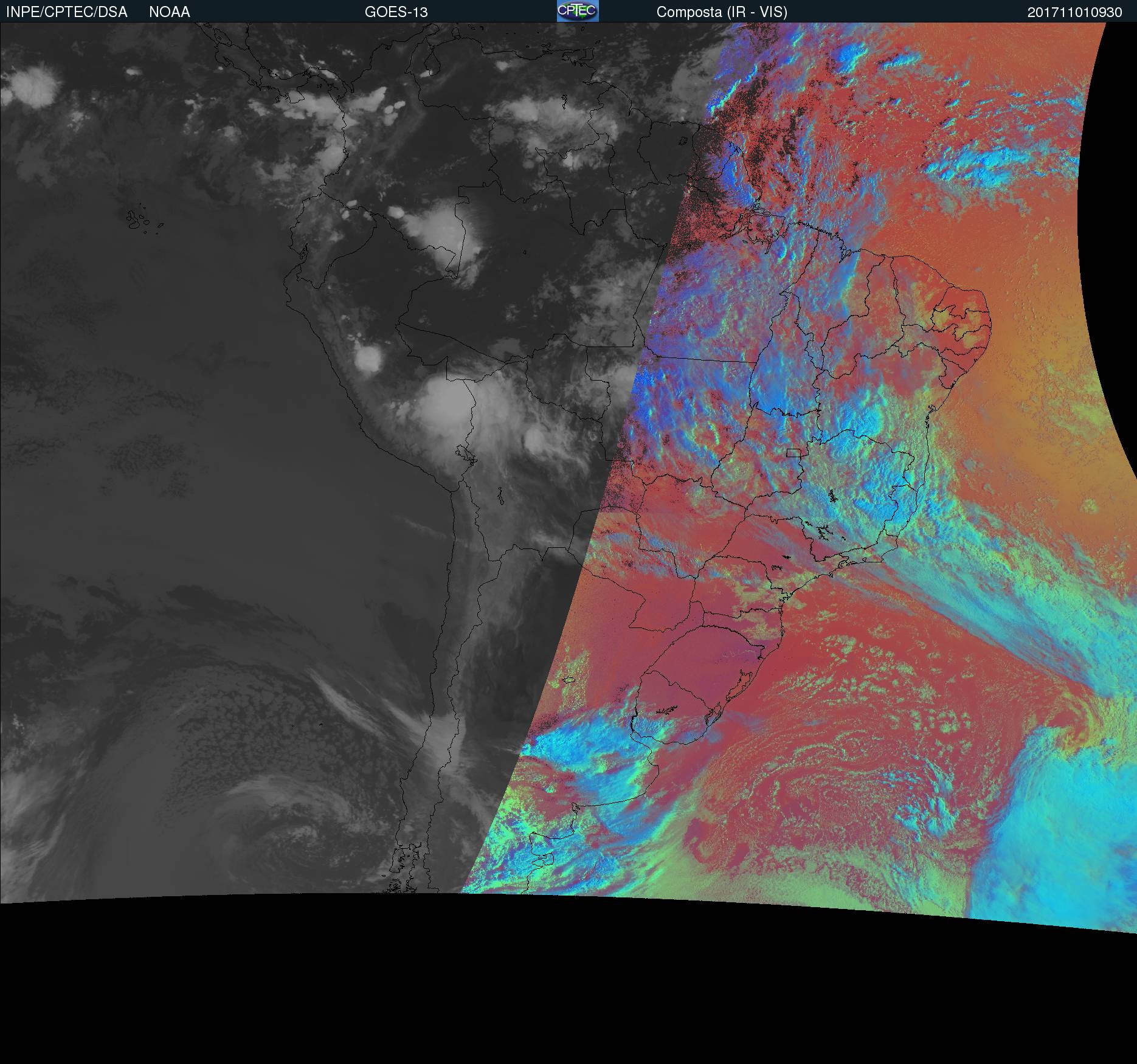
Task: Click the timestamp '201711010930'
Action: click(x=1075, y=12)
